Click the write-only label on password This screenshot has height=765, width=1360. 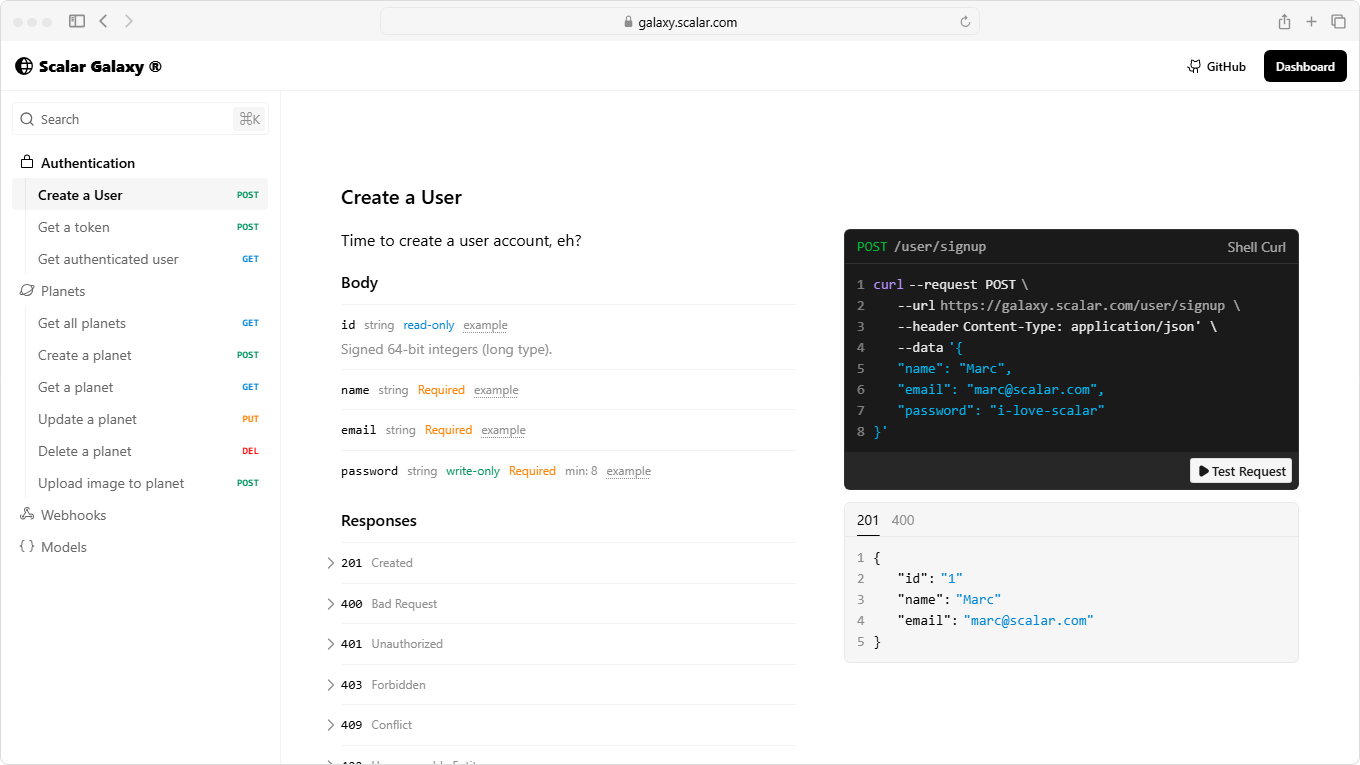point(473,471)
